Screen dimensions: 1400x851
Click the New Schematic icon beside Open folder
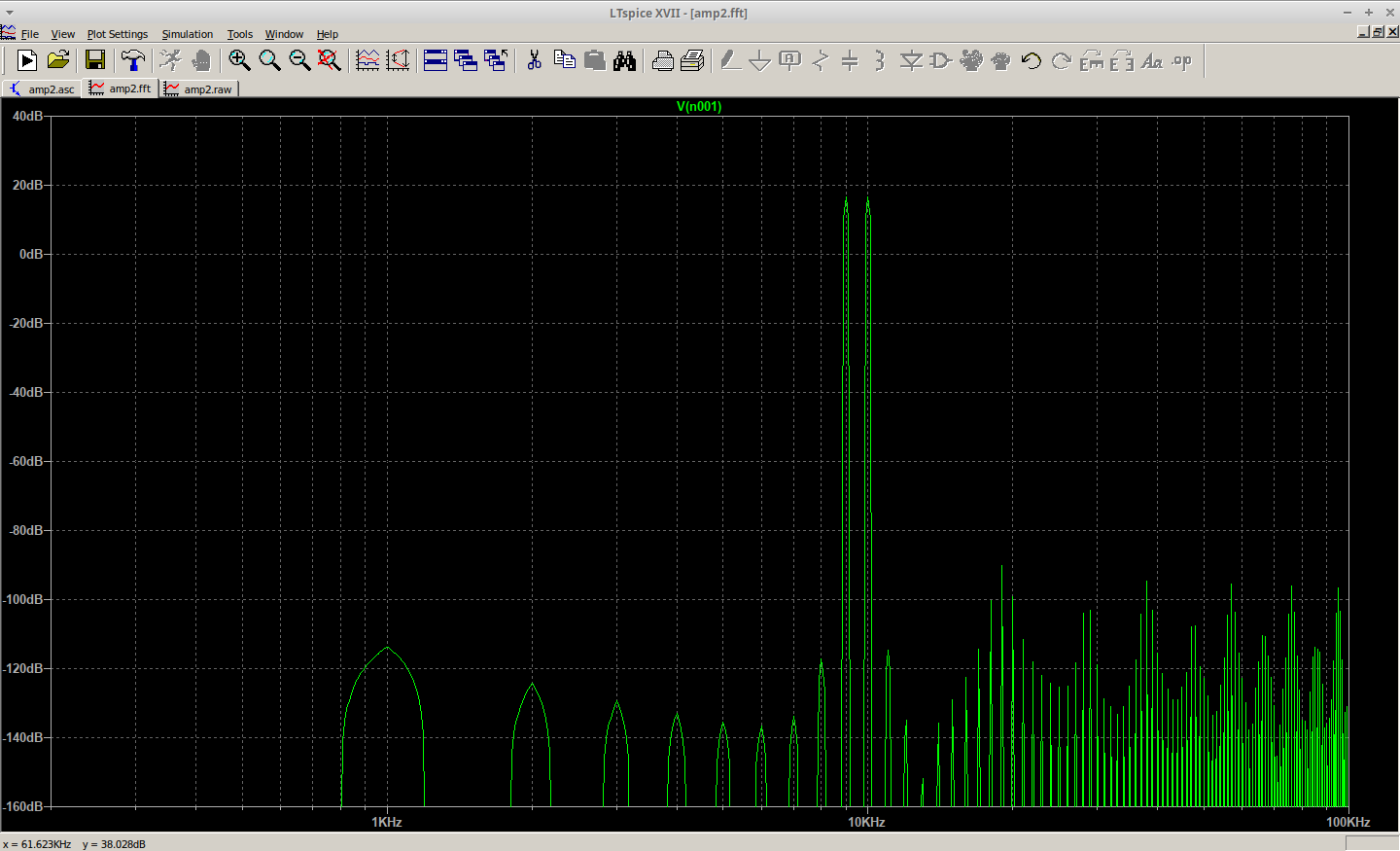coord(27,60)
